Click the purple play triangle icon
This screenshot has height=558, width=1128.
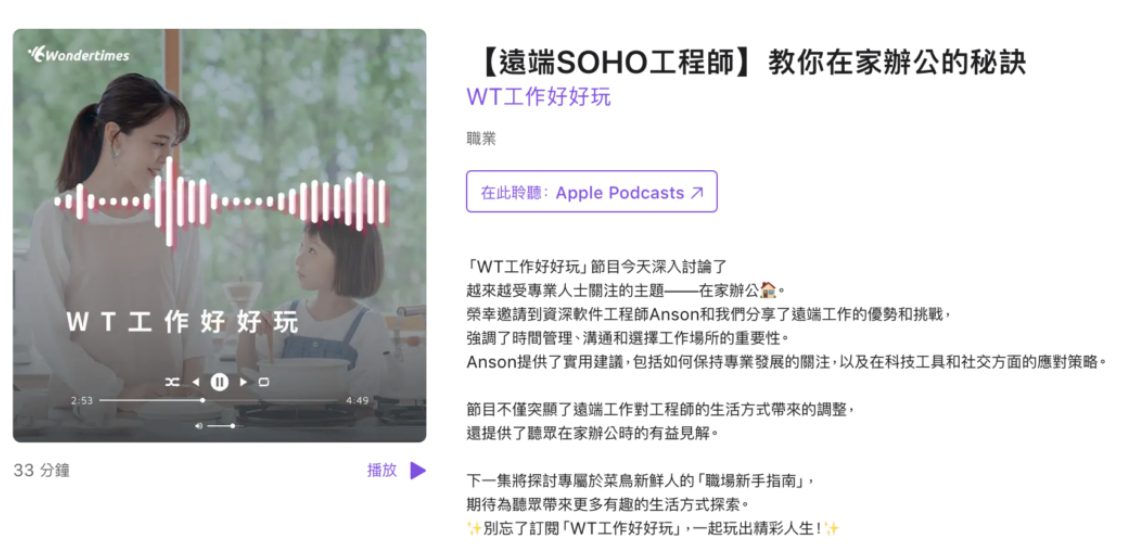[x=418, y=470]
